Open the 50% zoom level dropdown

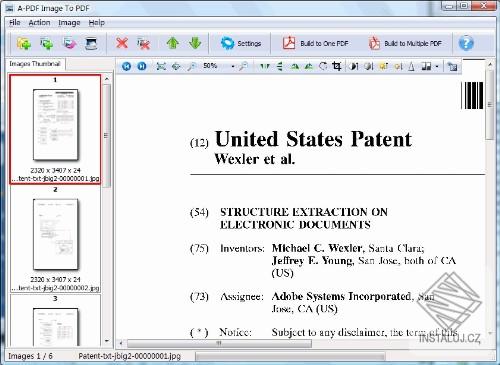click(x=232, y=66)
